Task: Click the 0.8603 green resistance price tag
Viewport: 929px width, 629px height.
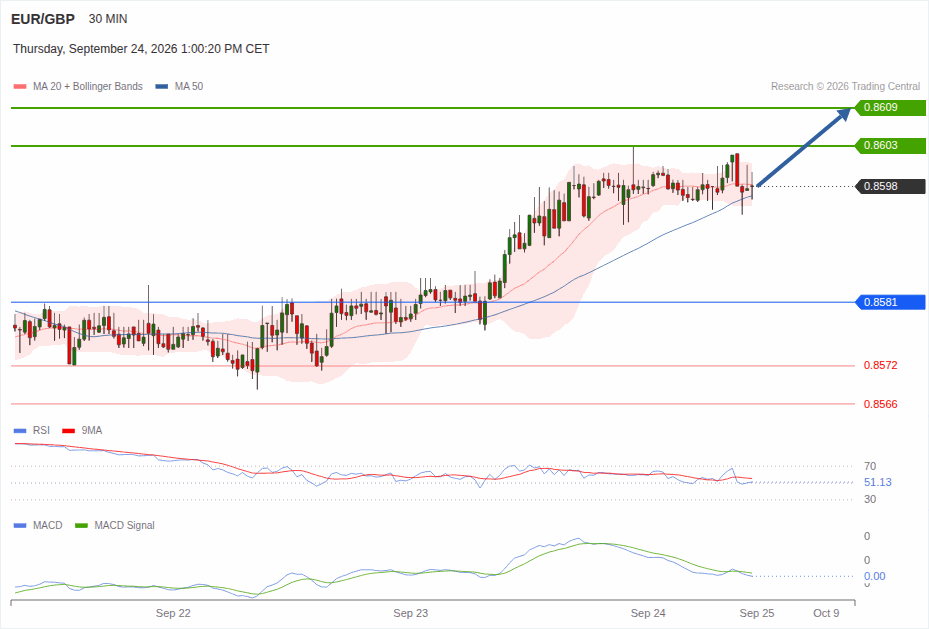Action: tap(890, 146)
